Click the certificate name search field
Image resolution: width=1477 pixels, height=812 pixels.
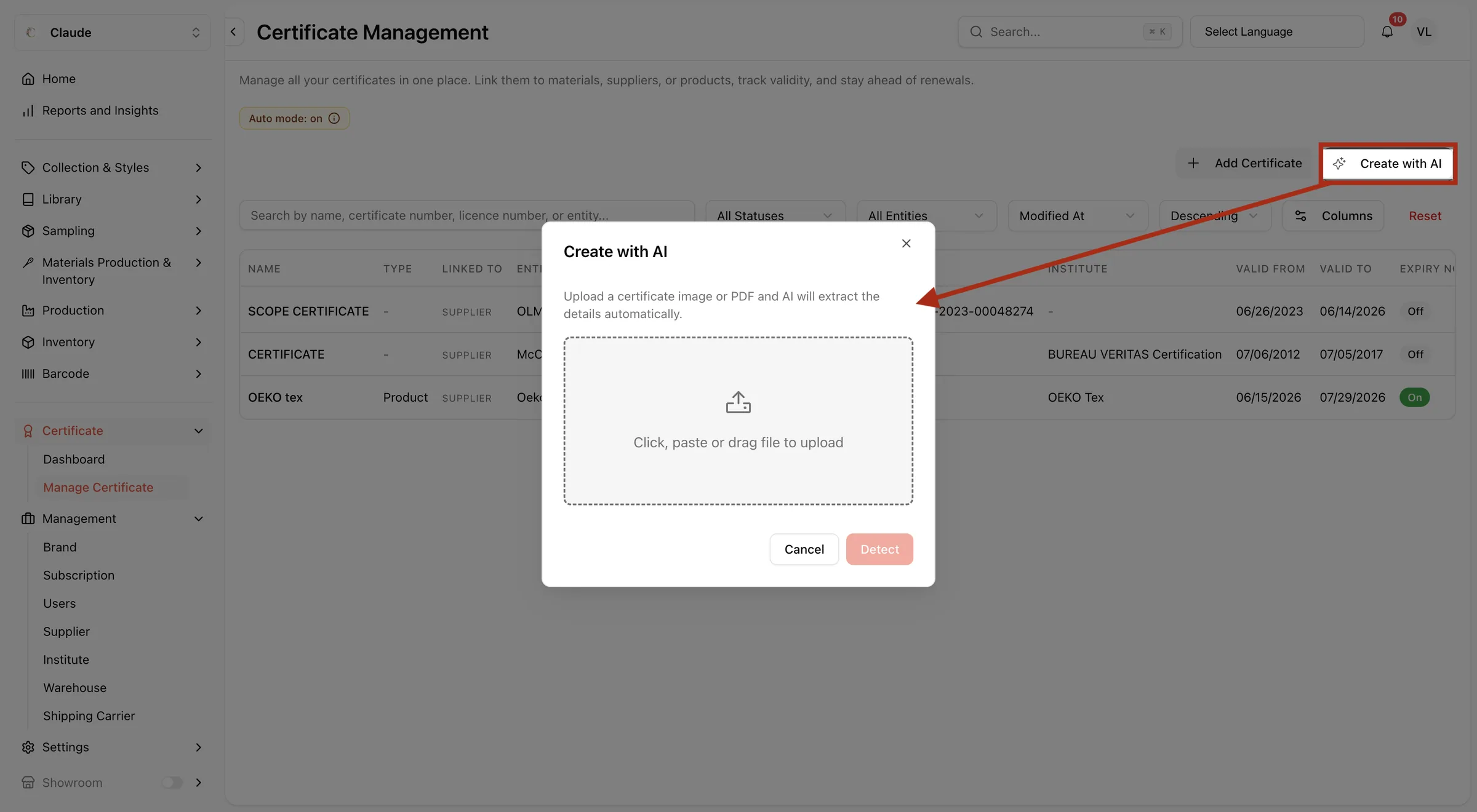pyautogui.click(x=466, y=216)
